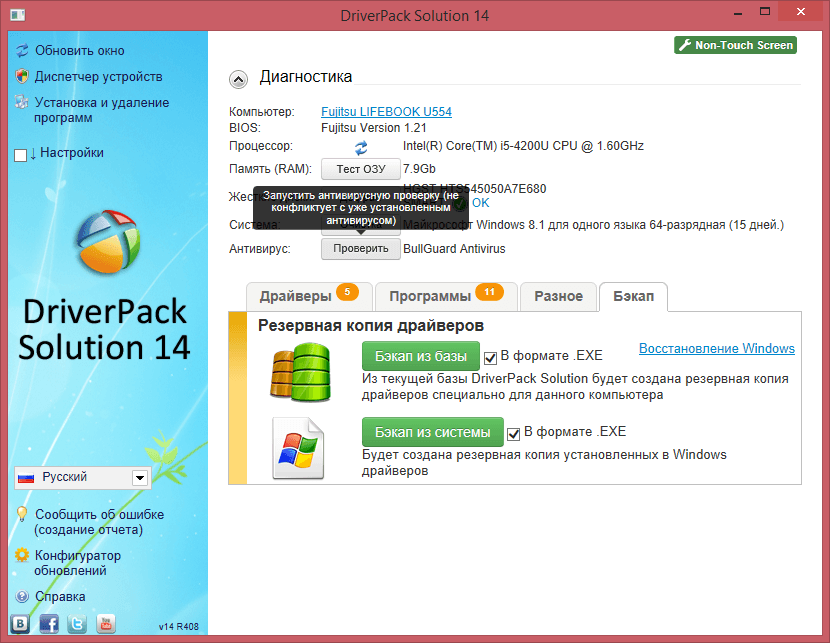The width and height of the screenshot is (830, 643).
Task: Switch to the Драйверы tab
Action: tap(309, 296)
